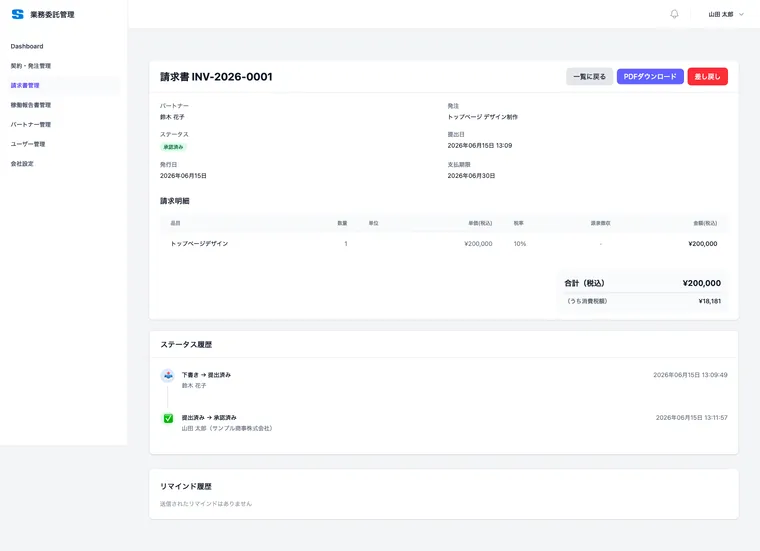Click the 合計(税込) total amount row
This screenshot has width=760, height=551.
[x=643, y=283]
